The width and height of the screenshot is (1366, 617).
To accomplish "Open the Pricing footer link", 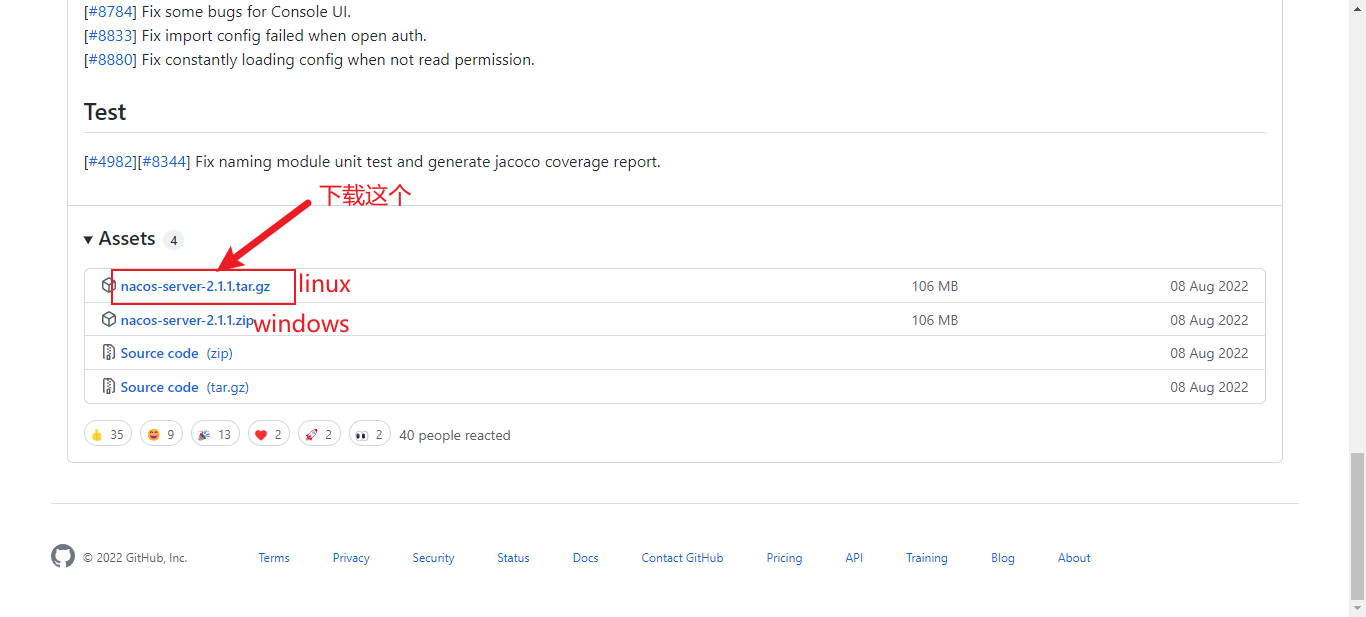I will [784, 558].
